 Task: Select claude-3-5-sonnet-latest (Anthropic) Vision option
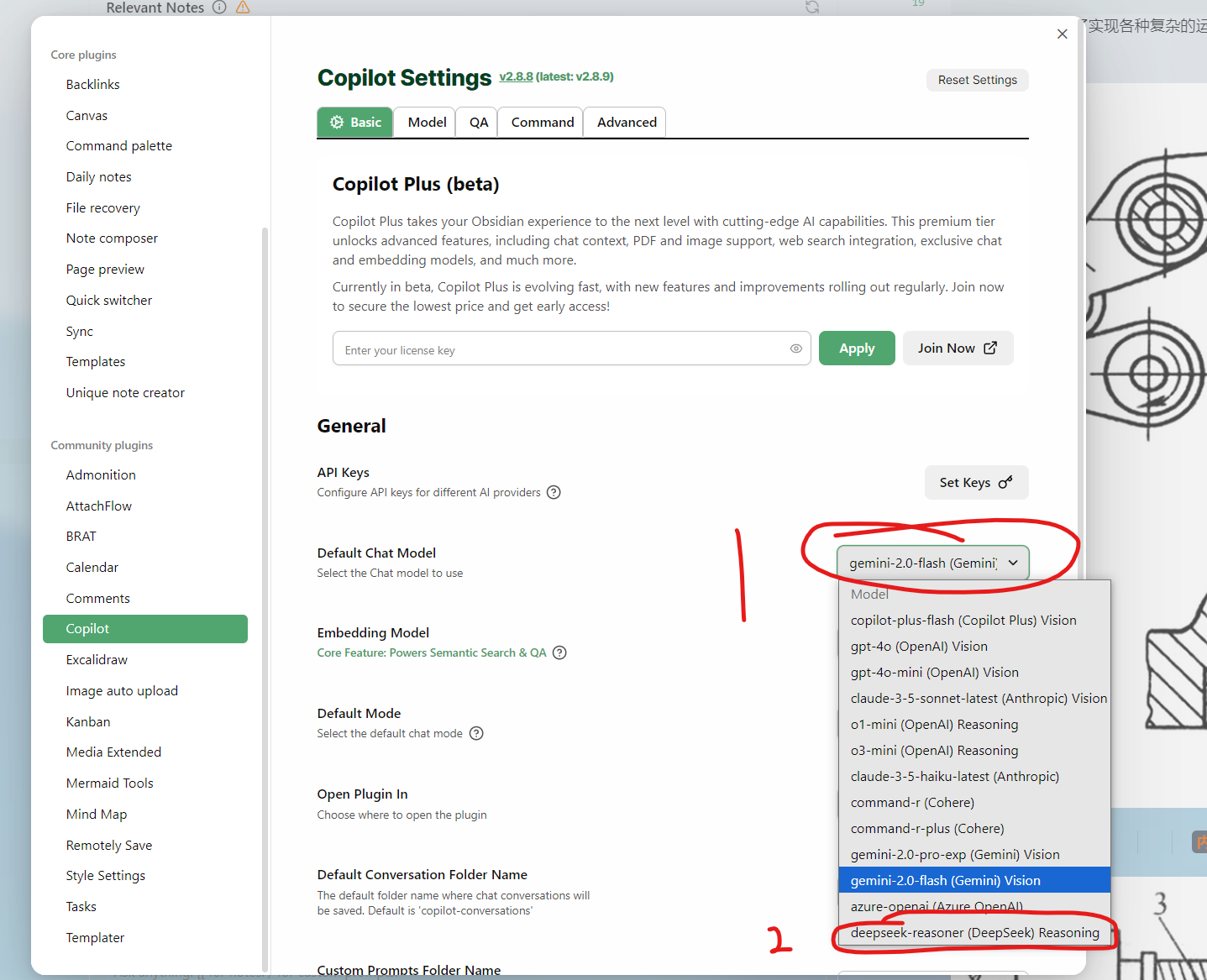tap(974, 699)
